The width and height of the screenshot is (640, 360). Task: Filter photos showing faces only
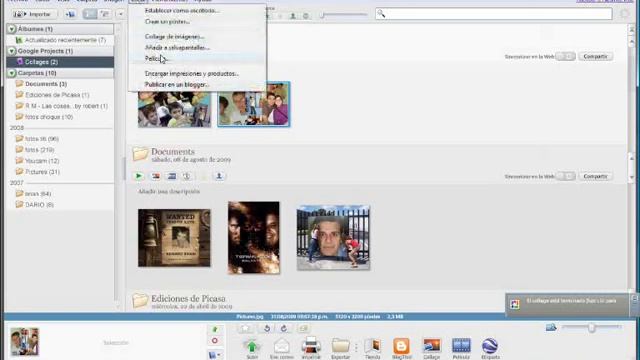point(293,16)
